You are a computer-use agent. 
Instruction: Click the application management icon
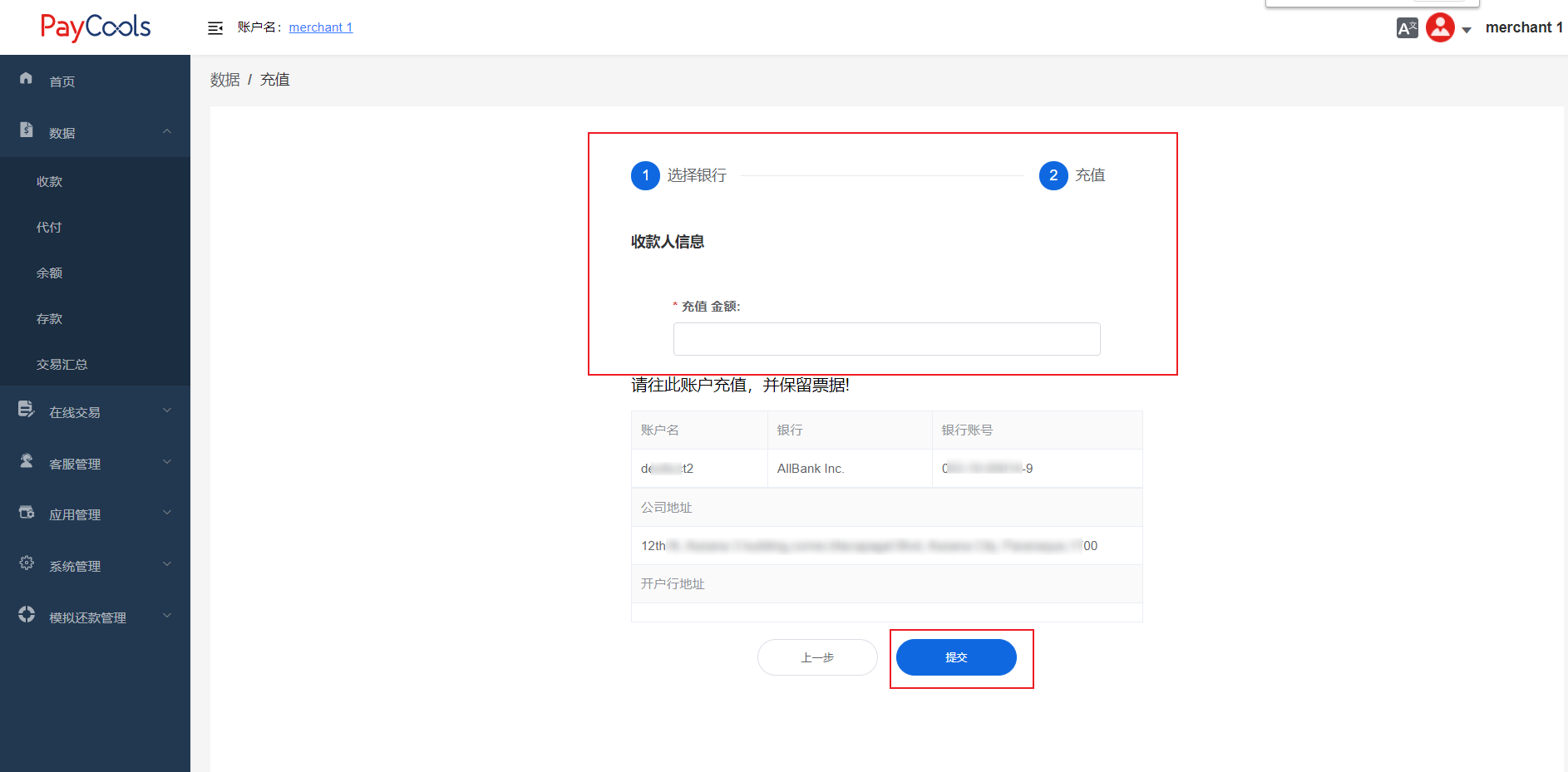tap(27, 512)
